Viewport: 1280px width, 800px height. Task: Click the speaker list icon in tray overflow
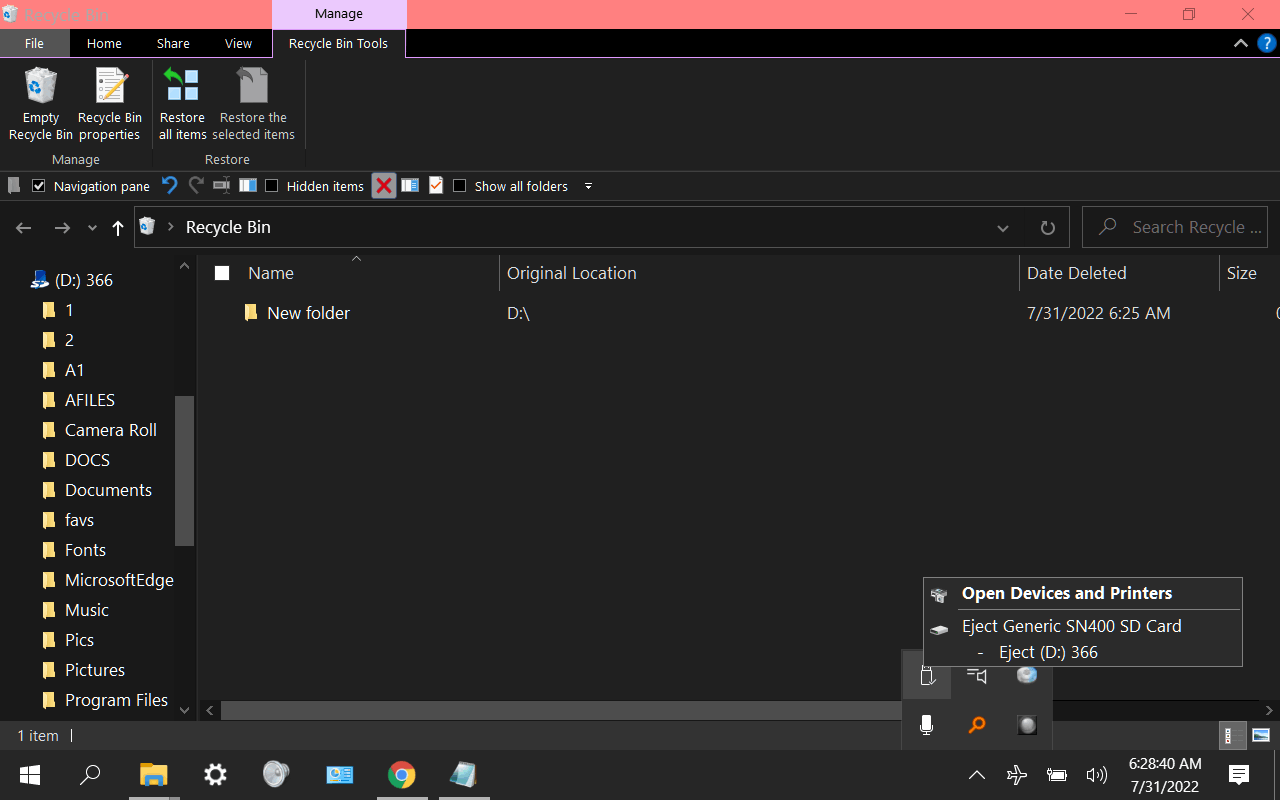[977, 677]
